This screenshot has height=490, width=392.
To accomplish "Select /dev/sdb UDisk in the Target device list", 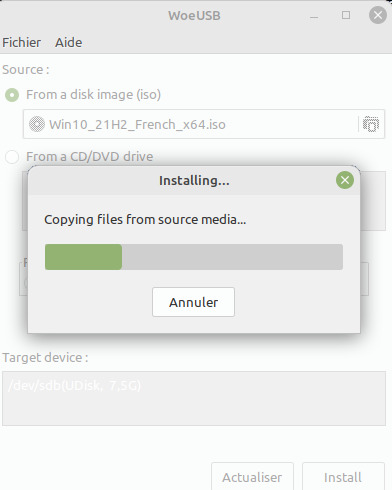I will pyautogui.click(x=74, y=385).
